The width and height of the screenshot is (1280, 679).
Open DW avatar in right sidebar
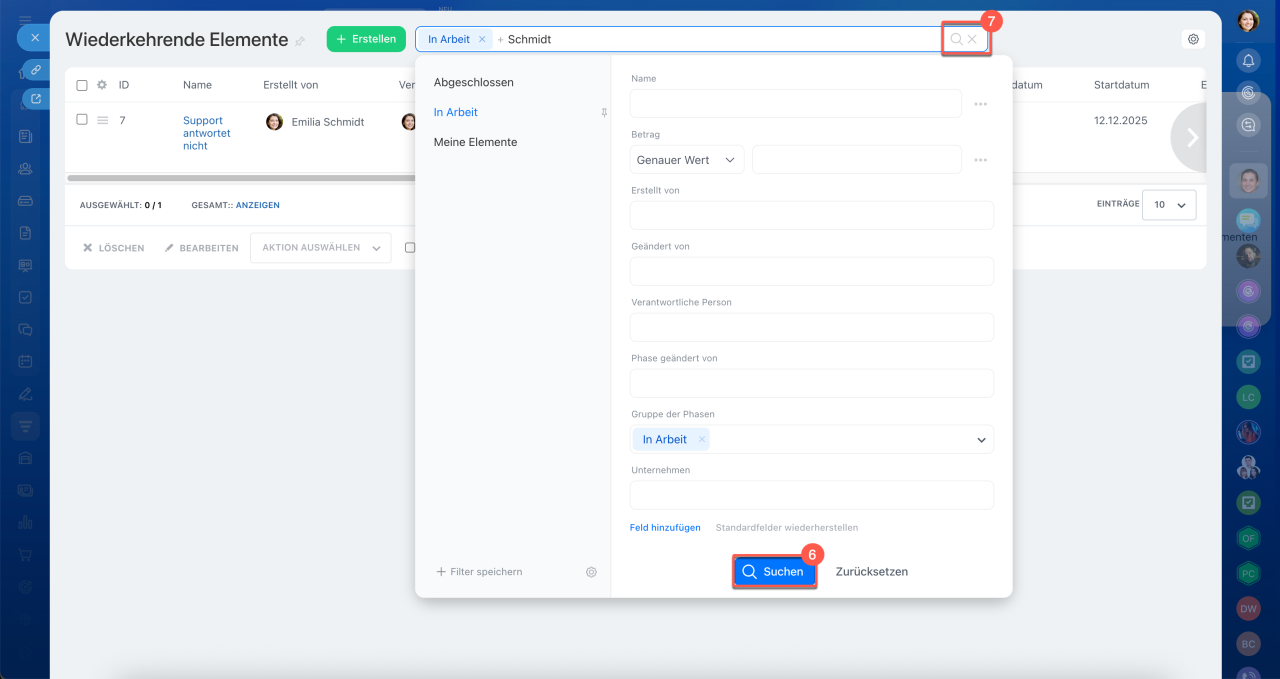pos(1248,608)
